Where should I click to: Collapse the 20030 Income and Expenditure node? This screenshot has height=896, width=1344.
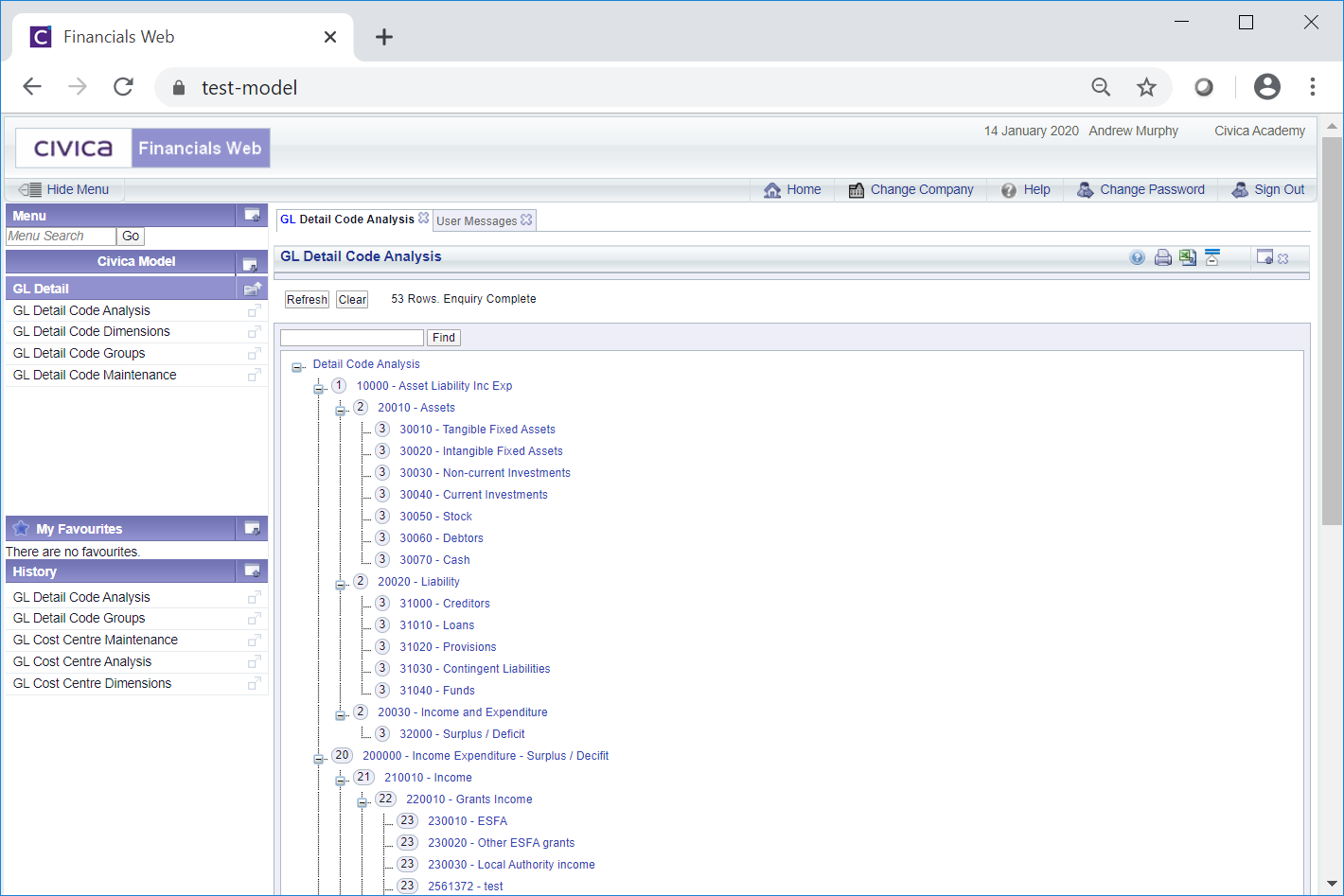pyautogui.click(x=341, y=715)
